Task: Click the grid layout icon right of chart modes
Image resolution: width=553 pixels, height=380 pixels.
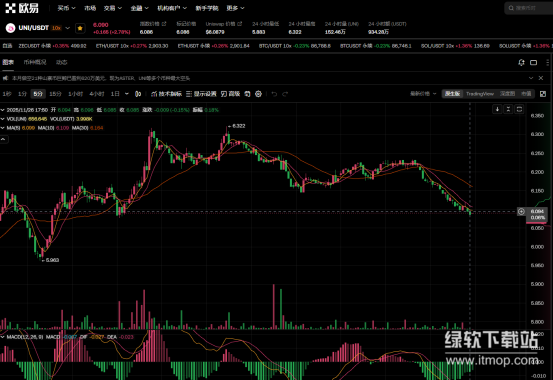Action: pos(543,94)
